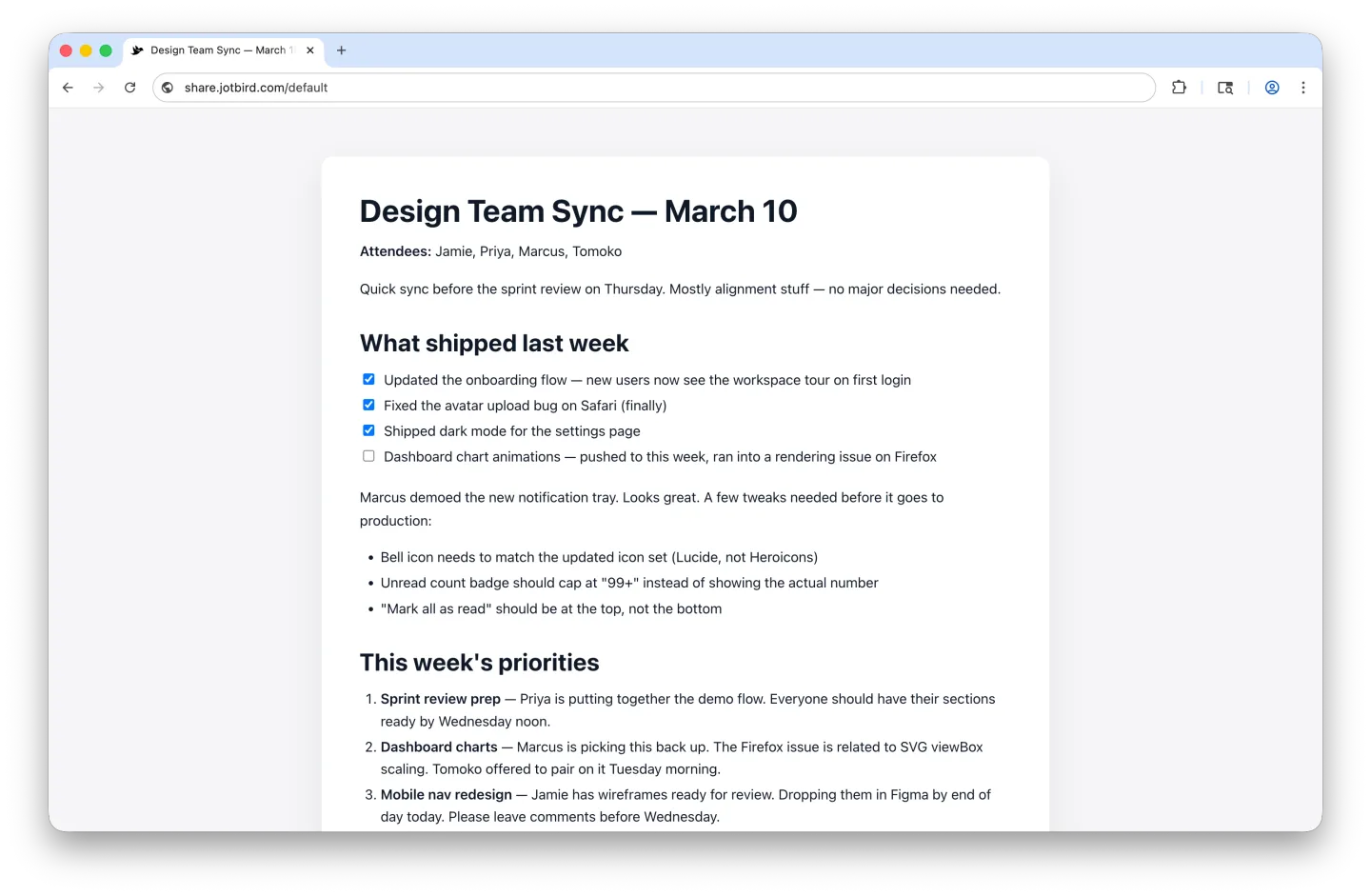Open the profile menu dropdown
Image resolution: width=1371 pixels, height=896 pixels.
1272,87
